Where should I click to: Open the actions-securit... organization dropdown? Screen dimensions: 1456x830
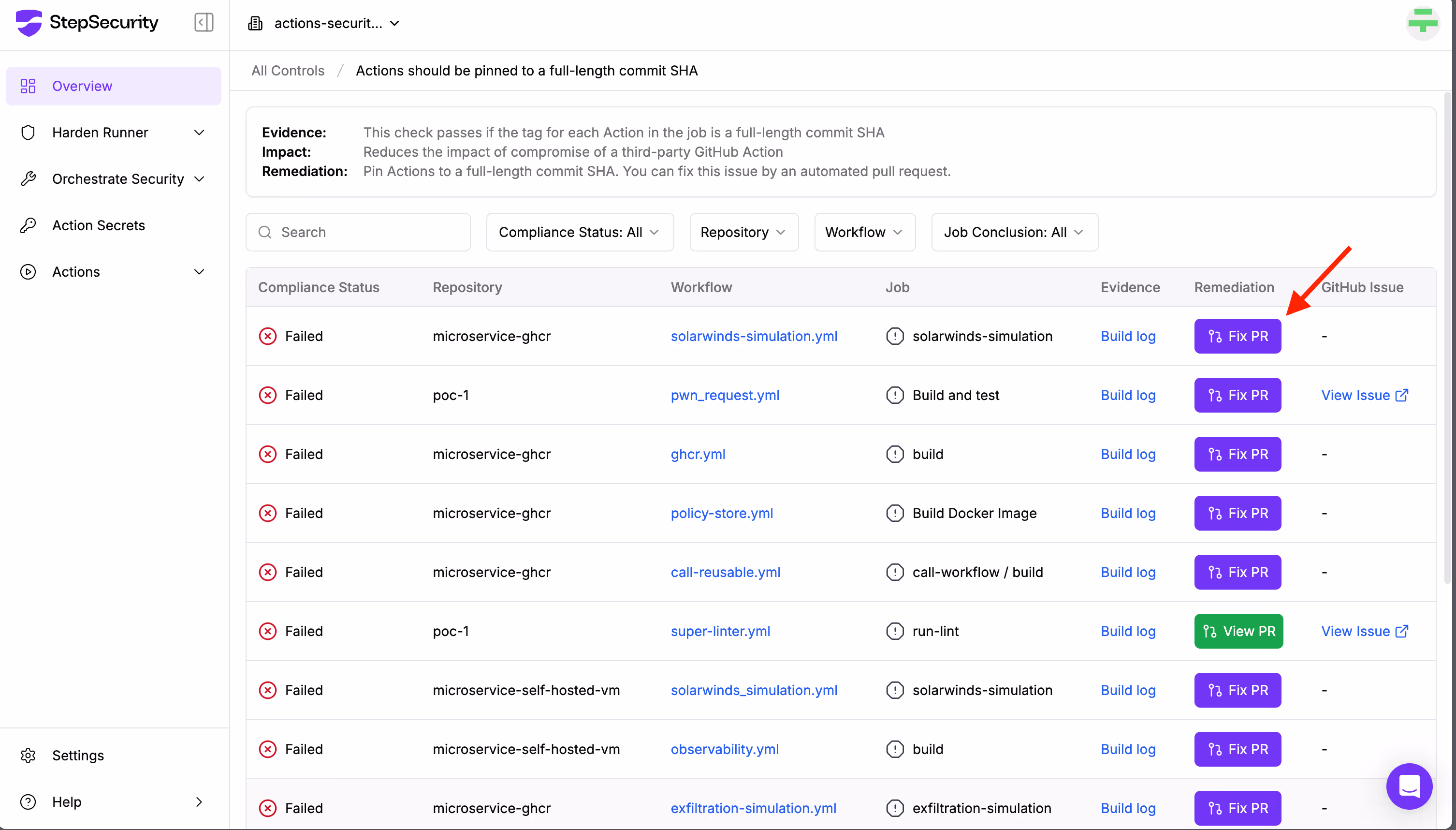coord(323,23)
